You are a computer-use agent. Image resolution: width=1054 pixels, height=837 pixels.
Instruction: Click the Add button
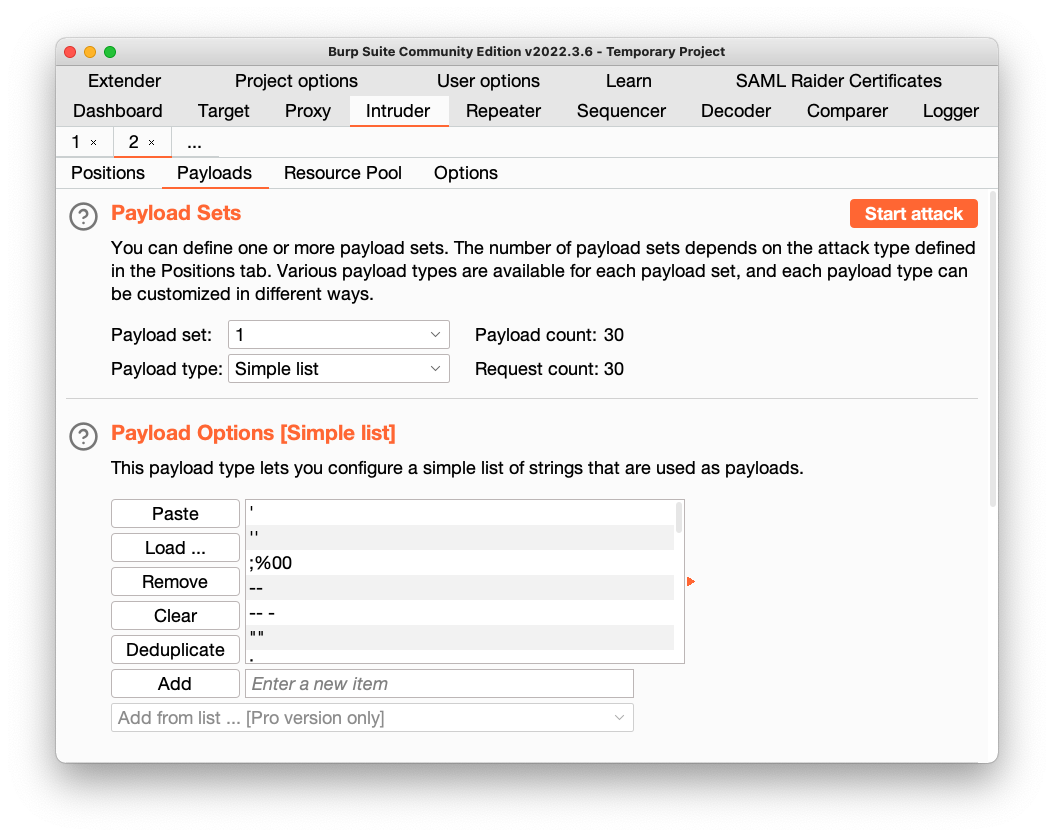pos(175,684)
